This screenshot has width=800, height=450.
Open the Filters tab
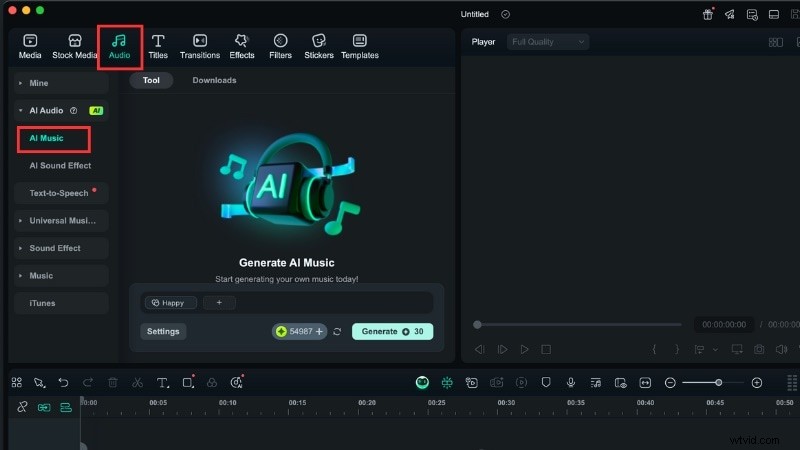tap(281, 46)
